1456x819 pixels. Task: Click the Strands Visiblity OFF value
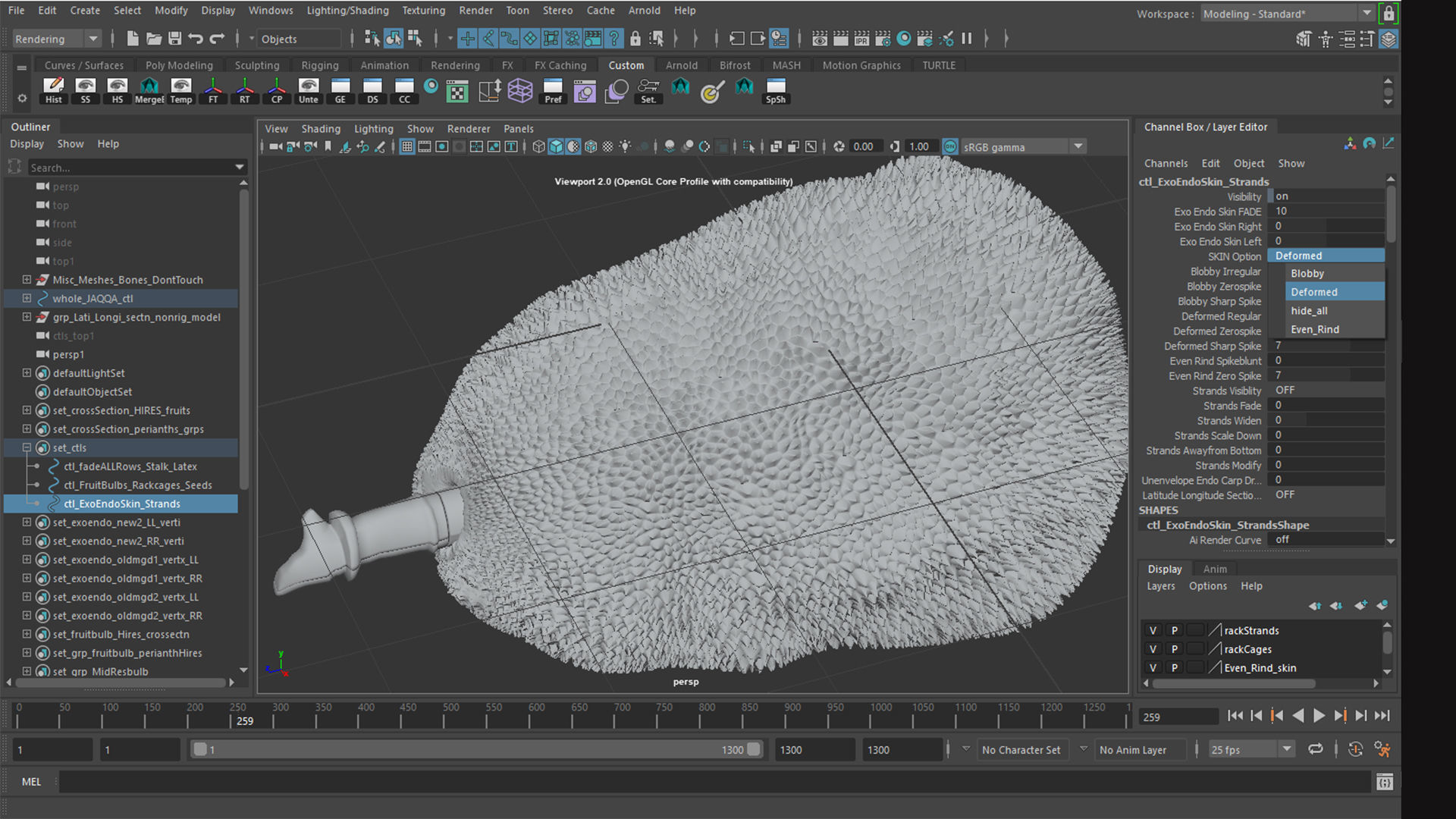1326,391
